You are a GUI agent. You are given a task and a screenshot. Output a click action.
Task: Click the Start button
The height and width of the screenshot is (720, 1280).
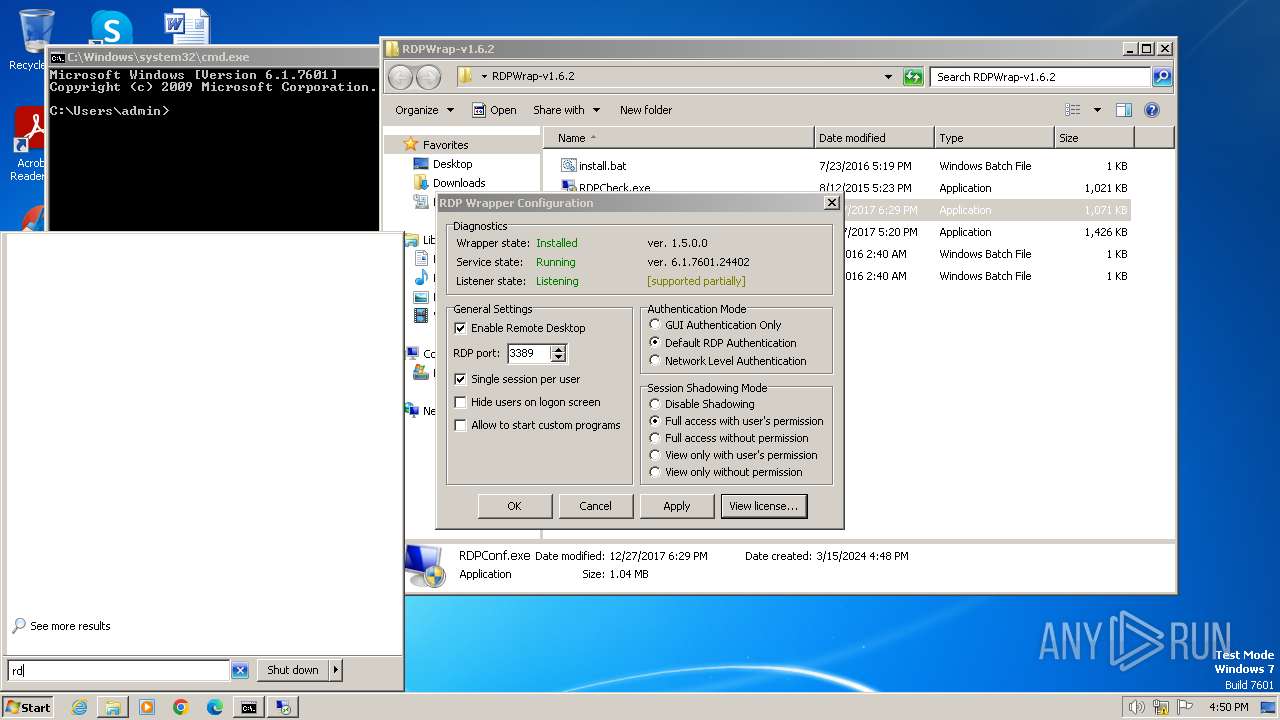click(x=28, y=707)
